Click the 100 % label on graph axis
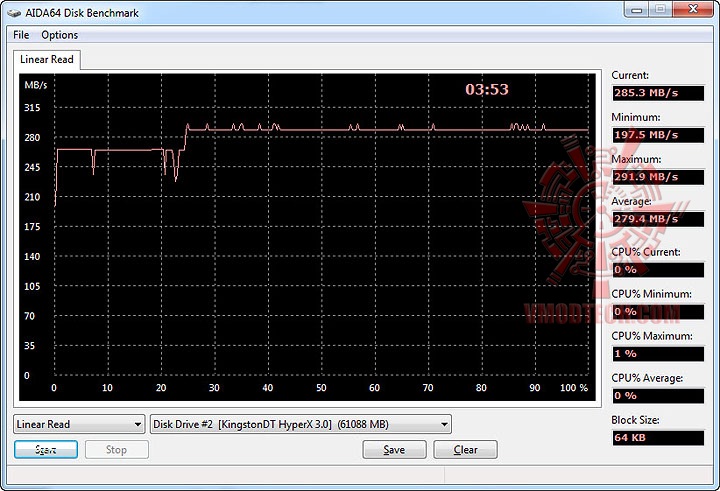This screenshot has width=720, height=491. (574, 388)
